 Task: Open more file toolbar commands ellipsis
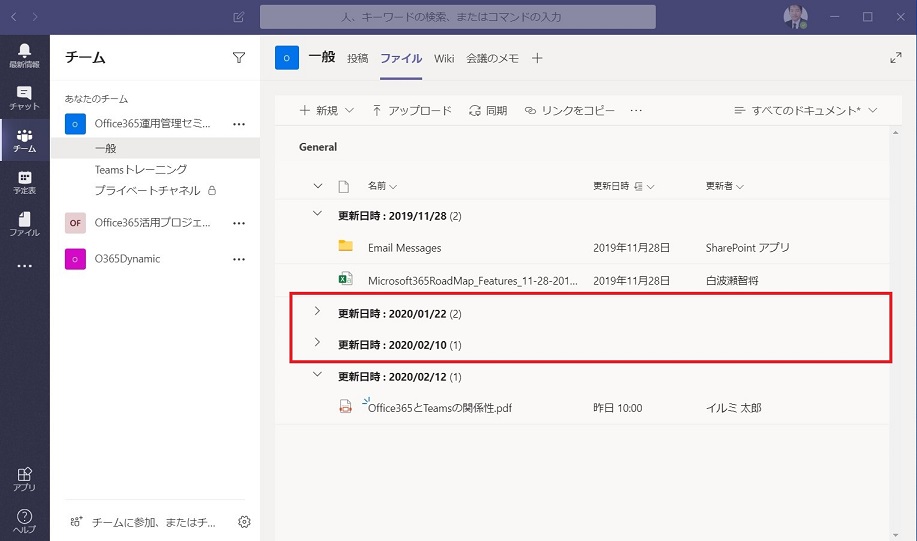(636, 111)
